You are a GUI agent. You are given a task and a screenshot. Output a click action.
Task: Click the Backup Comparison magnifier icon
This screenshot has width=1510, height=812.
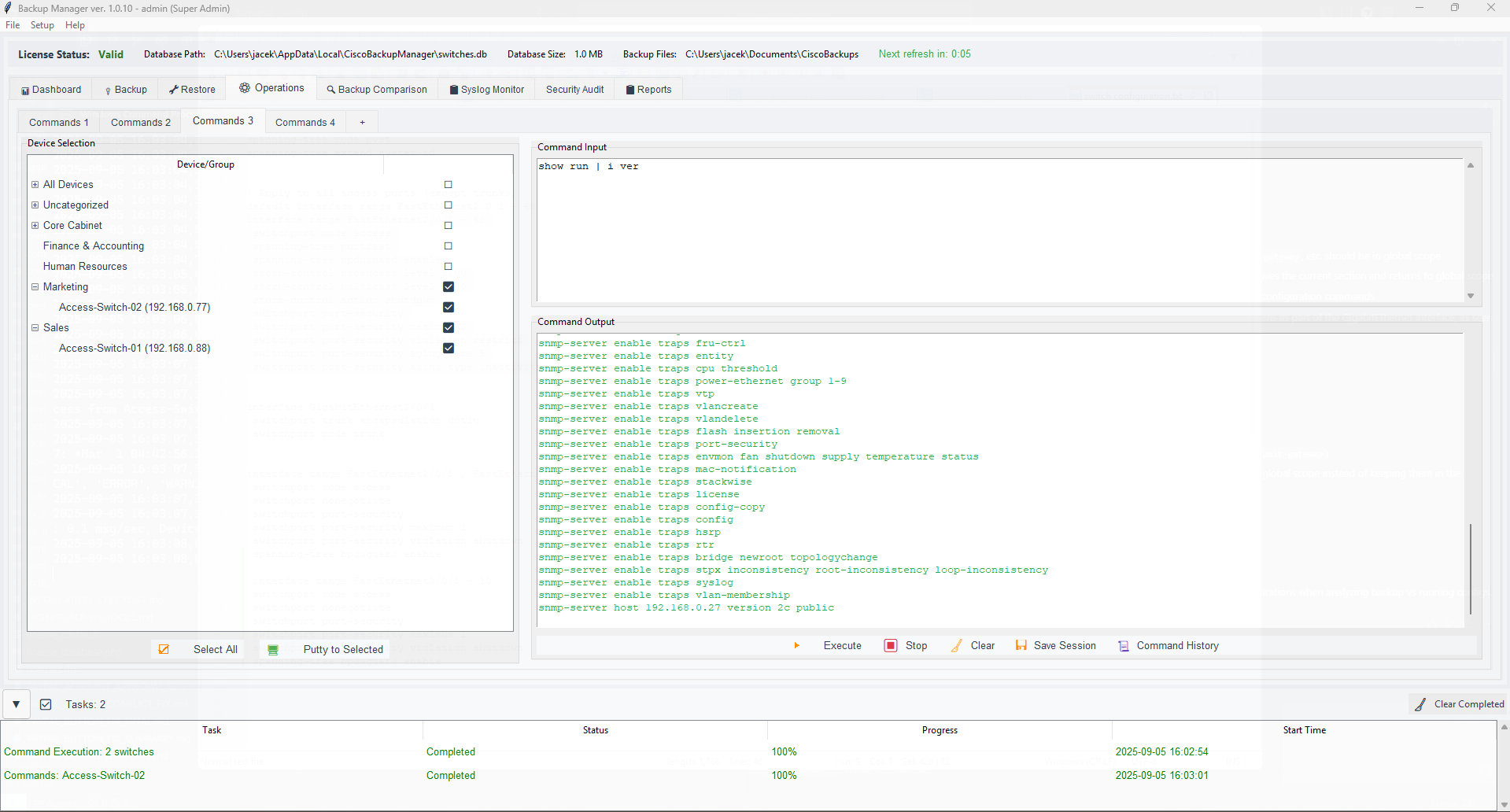point(331,90)
